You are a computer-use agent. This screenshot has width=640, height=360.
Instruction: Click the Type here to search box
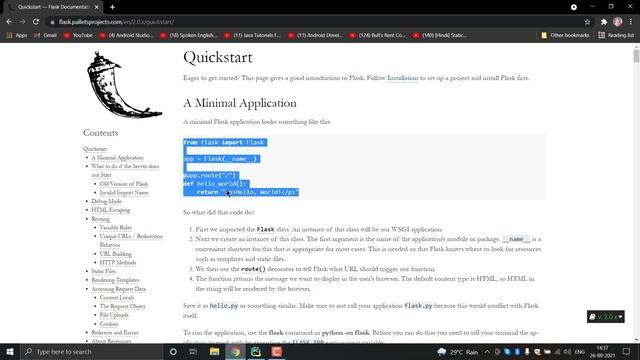click(91, 352)
